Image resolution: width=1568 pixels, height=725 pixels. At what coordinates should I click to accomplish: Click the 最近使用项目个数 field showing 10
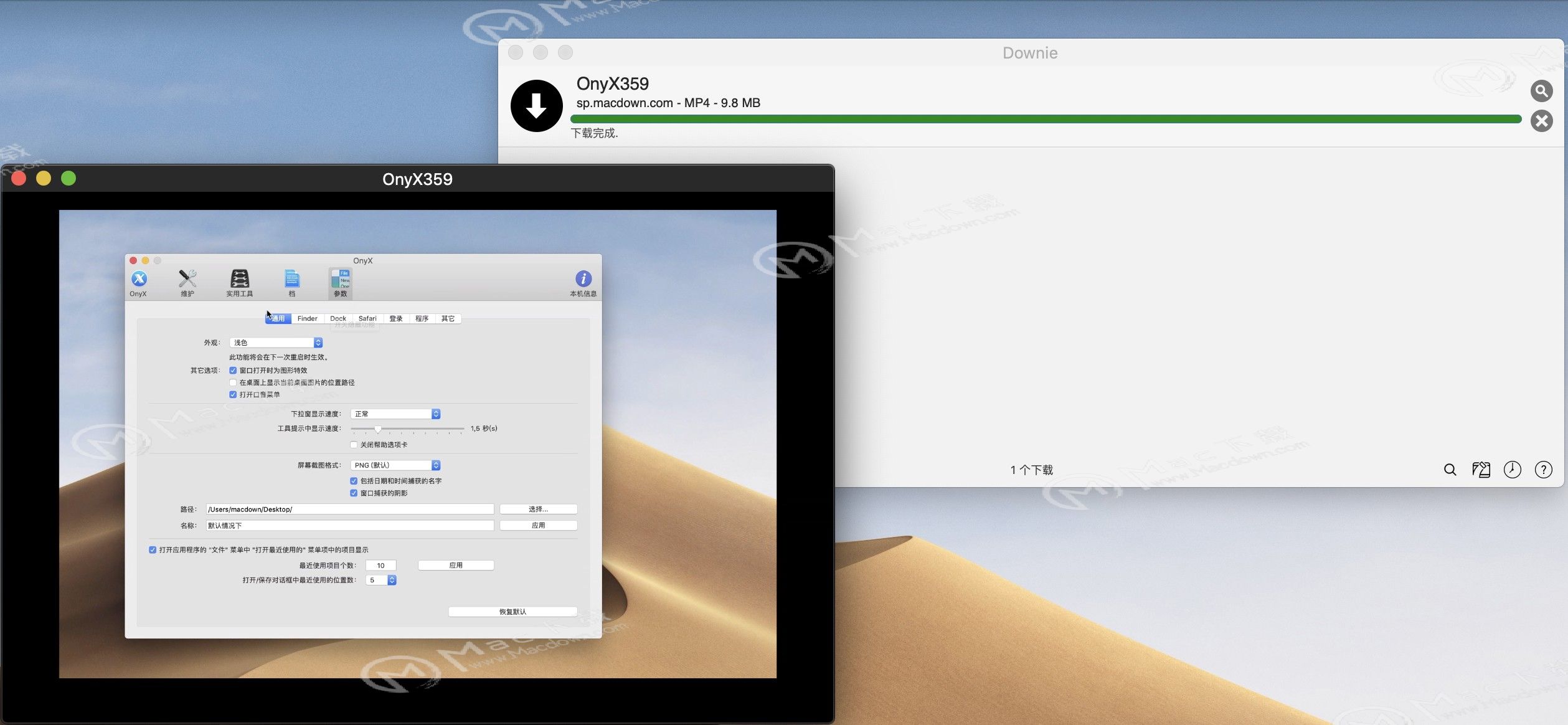pyautogui.click(x=380, y=565)
